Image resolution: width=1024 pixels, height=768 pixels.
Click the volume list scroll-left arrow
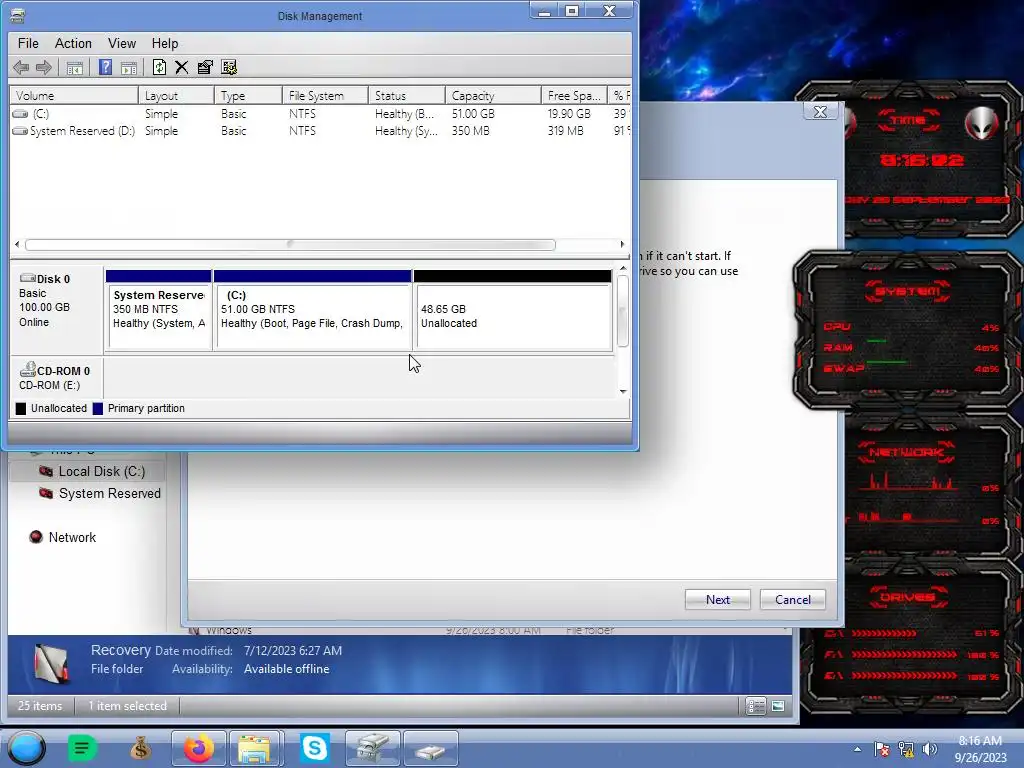(x=17, y=244)
